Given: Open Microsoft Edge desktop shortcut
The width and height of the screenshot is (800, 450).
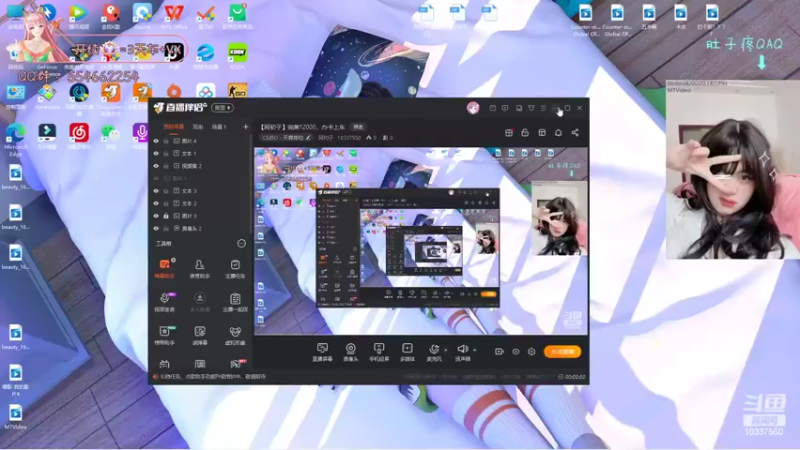Looking at the screenshot, I should [x=15, y=138].
